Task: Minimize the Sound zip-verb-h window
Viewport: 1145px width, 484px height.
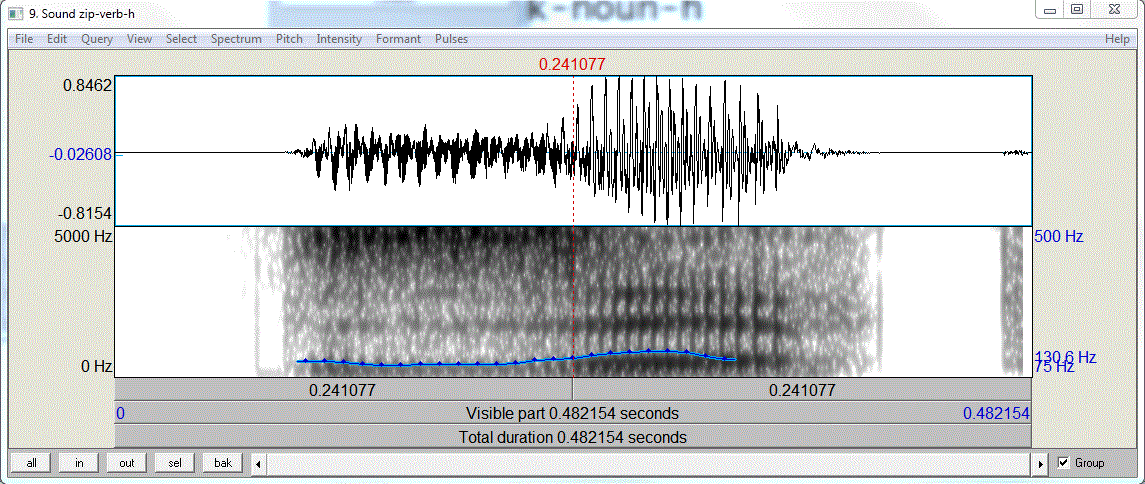Action: click(x=1051, y=9)
